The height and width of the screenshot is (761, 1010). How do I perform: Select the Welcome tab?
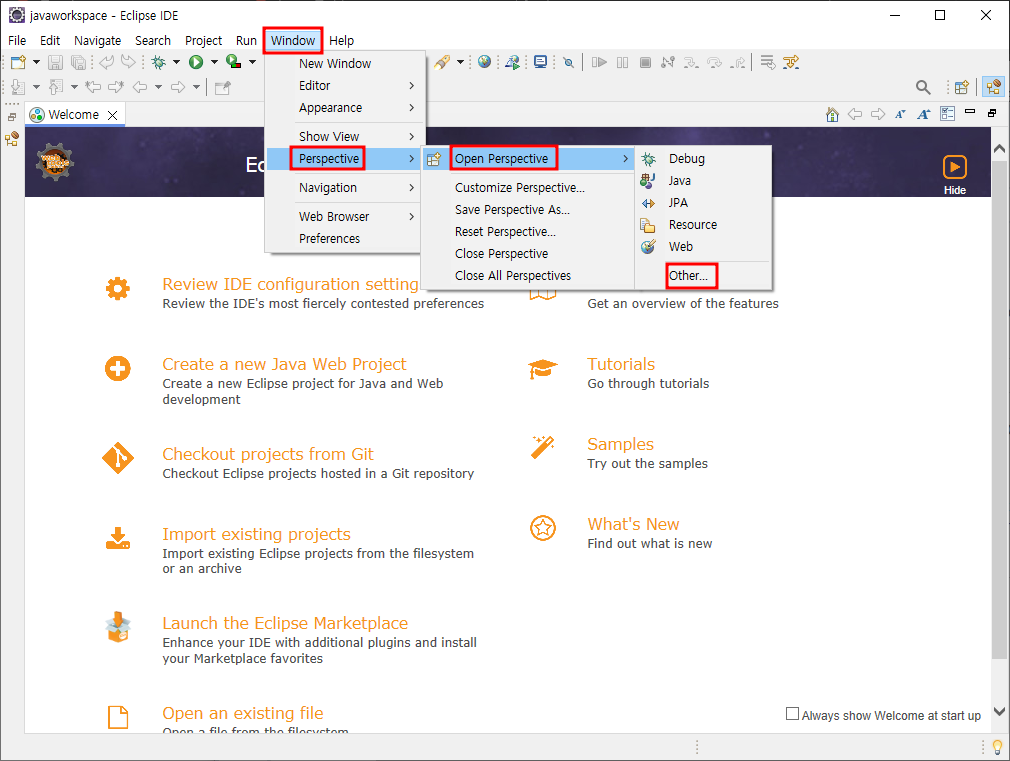coord(73,115)
